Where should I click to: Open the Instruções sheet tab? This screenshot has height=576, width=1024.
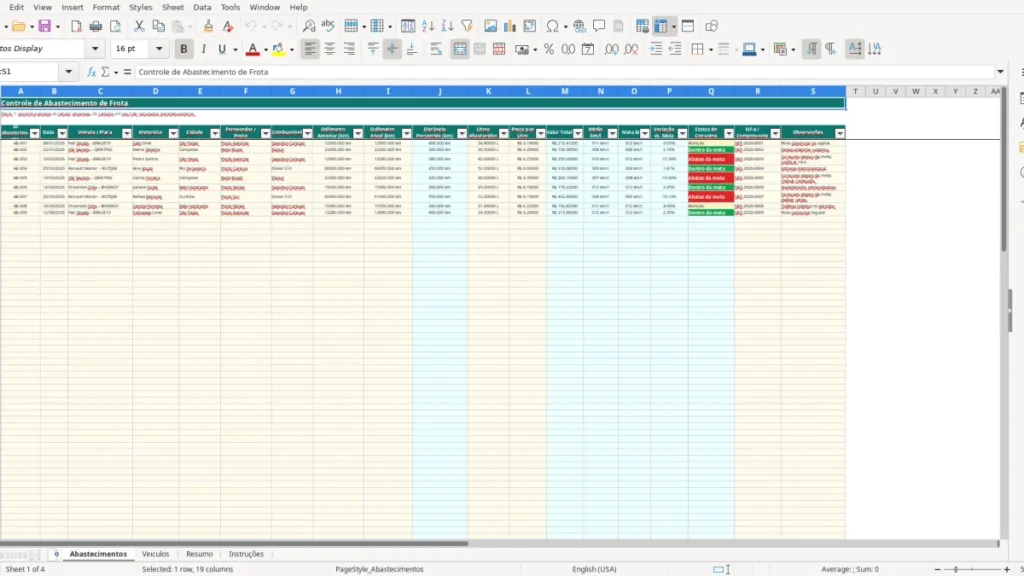tap(246, 554)
